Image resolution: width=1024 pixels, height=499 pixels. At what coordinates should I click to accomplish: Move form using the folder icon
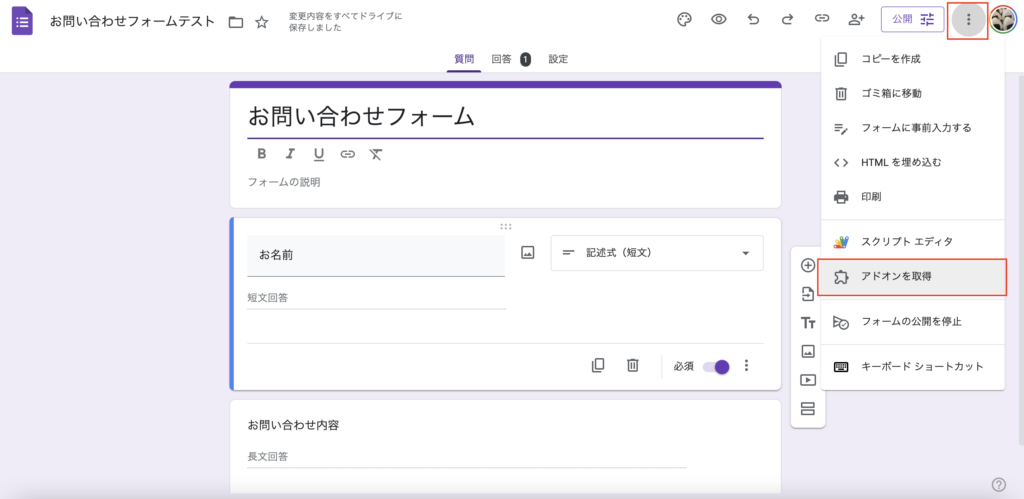(x=236, y=22)
